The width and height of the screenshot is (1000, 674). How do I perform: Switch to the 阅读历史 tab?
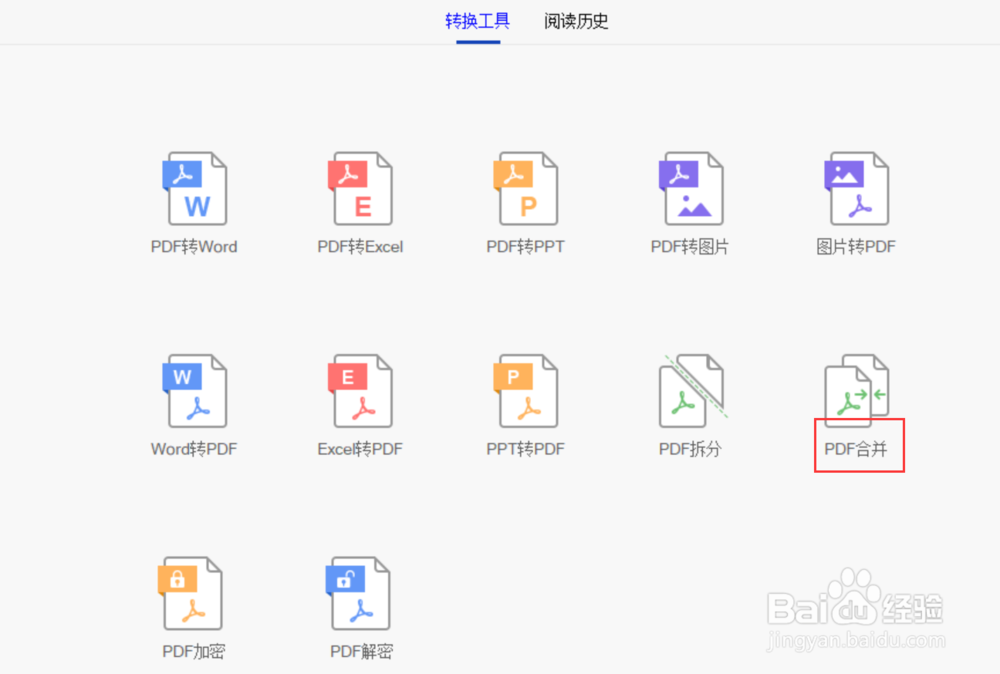[x=576, y=21]
